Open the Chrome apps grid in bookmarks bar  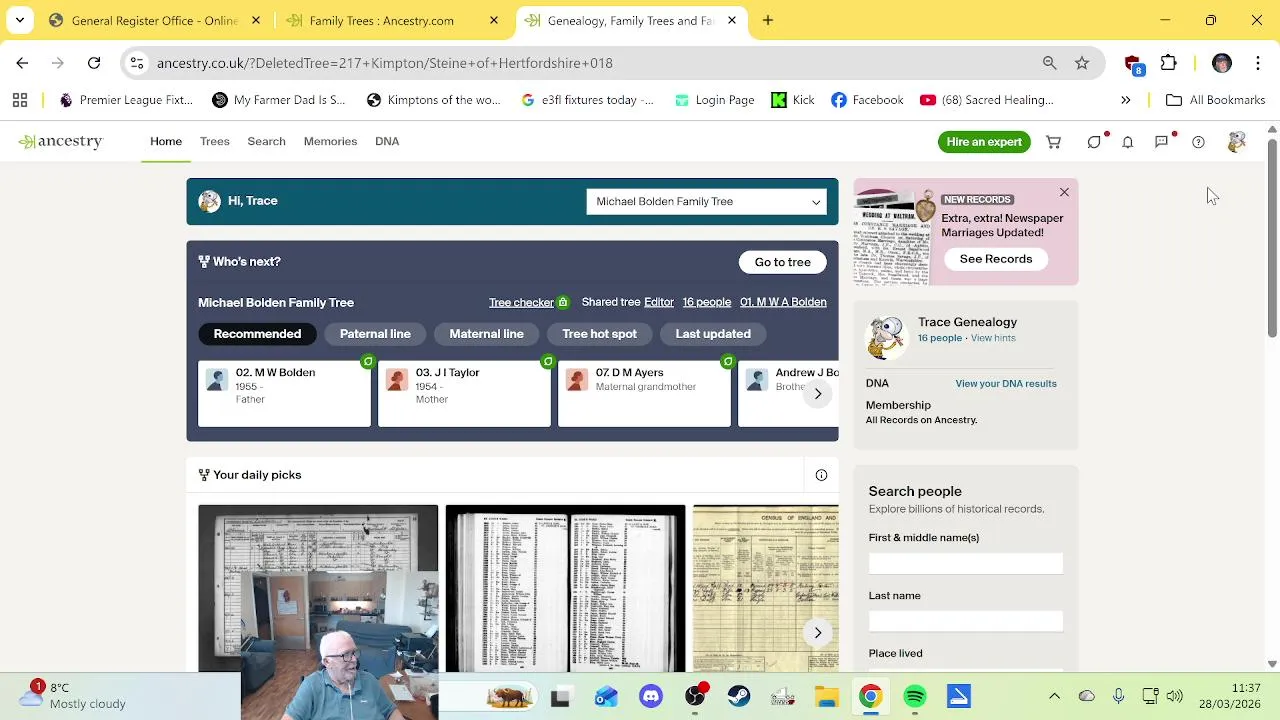click(20, 100)
